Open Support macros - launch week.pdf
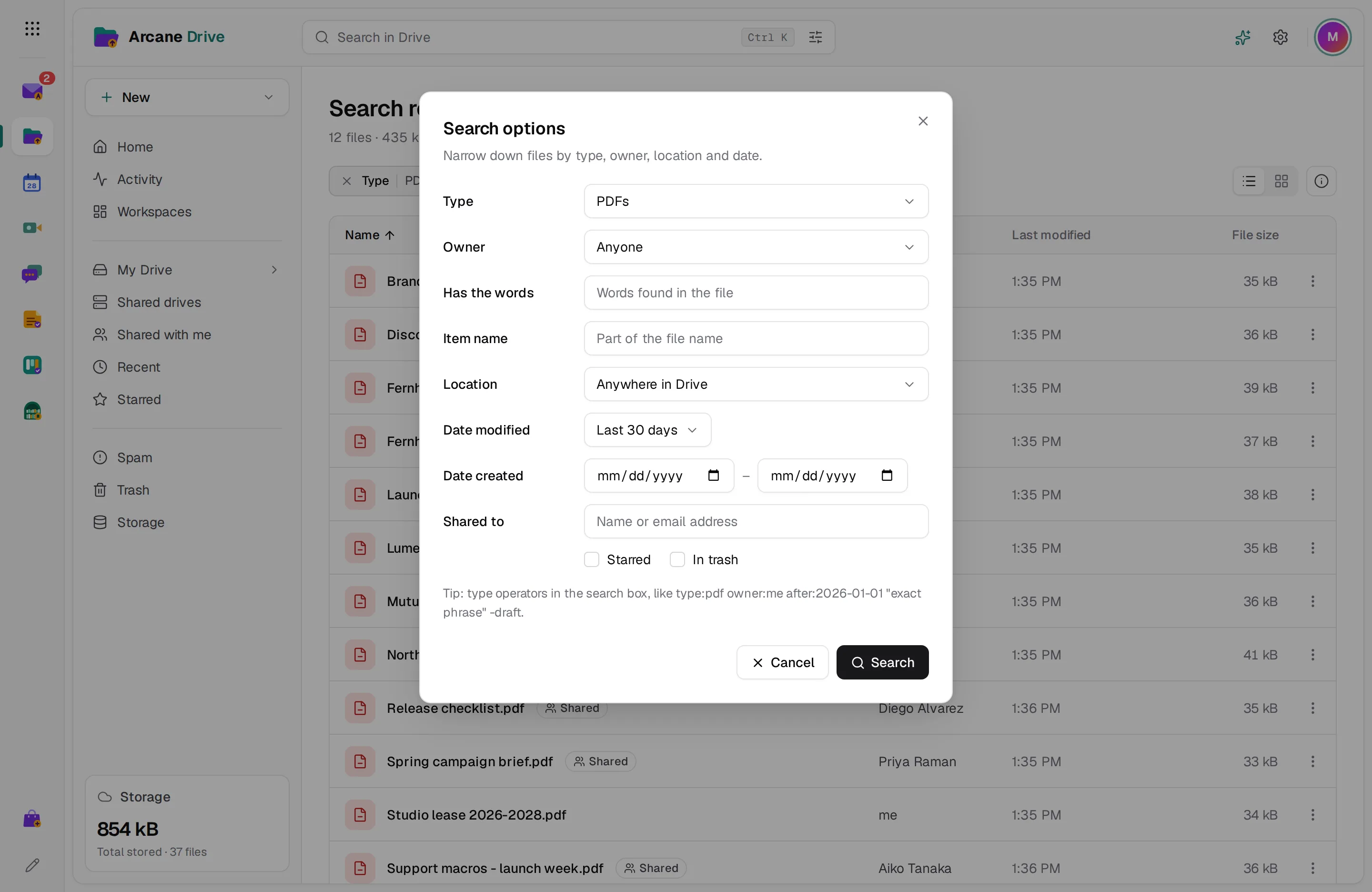This screenshot has height=892, width=1372. pyautogui.click(x=832, y=868)
